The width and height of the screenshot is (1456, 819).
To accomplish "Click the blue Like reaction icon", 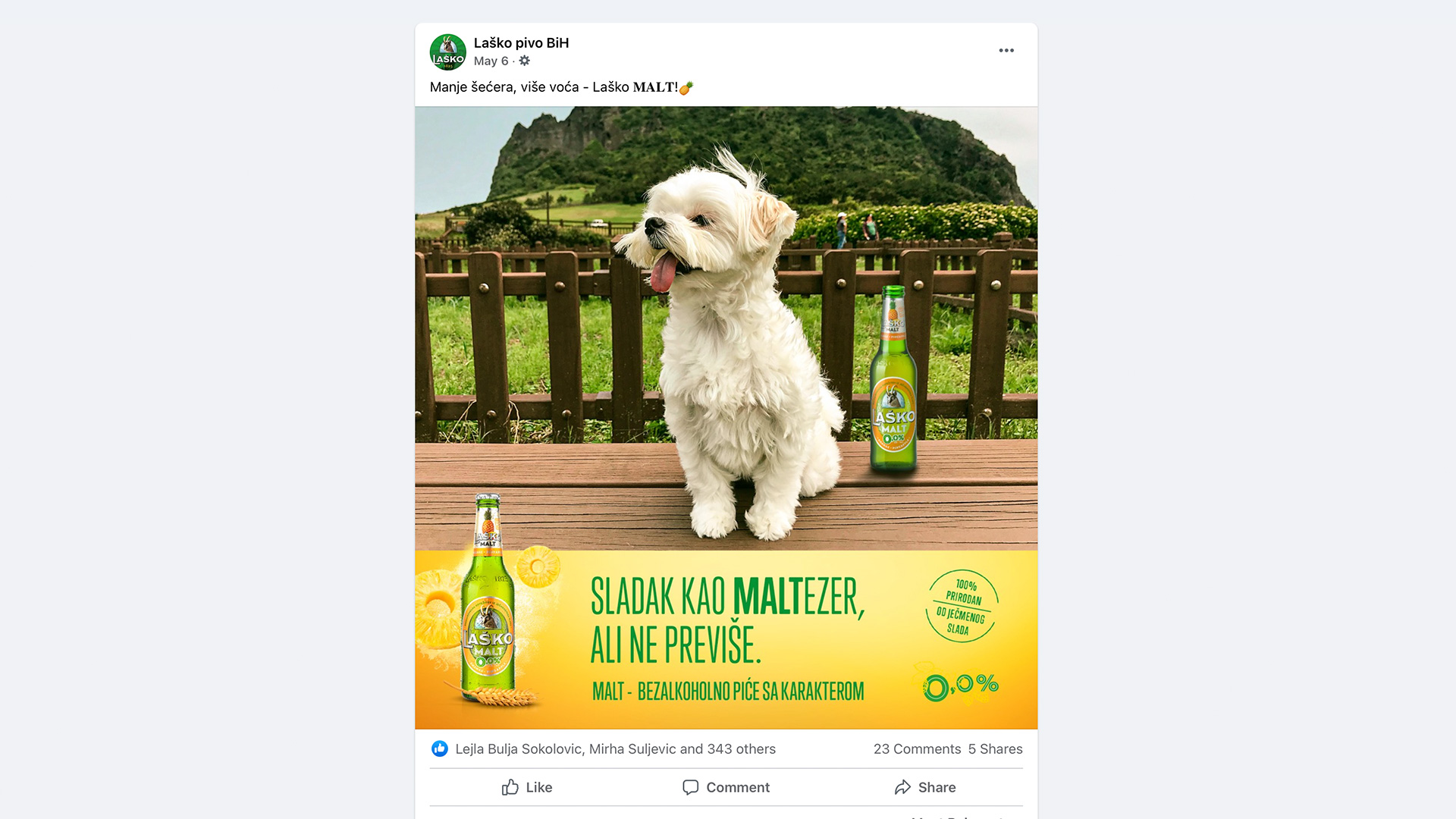I will [x=440, y=748].
